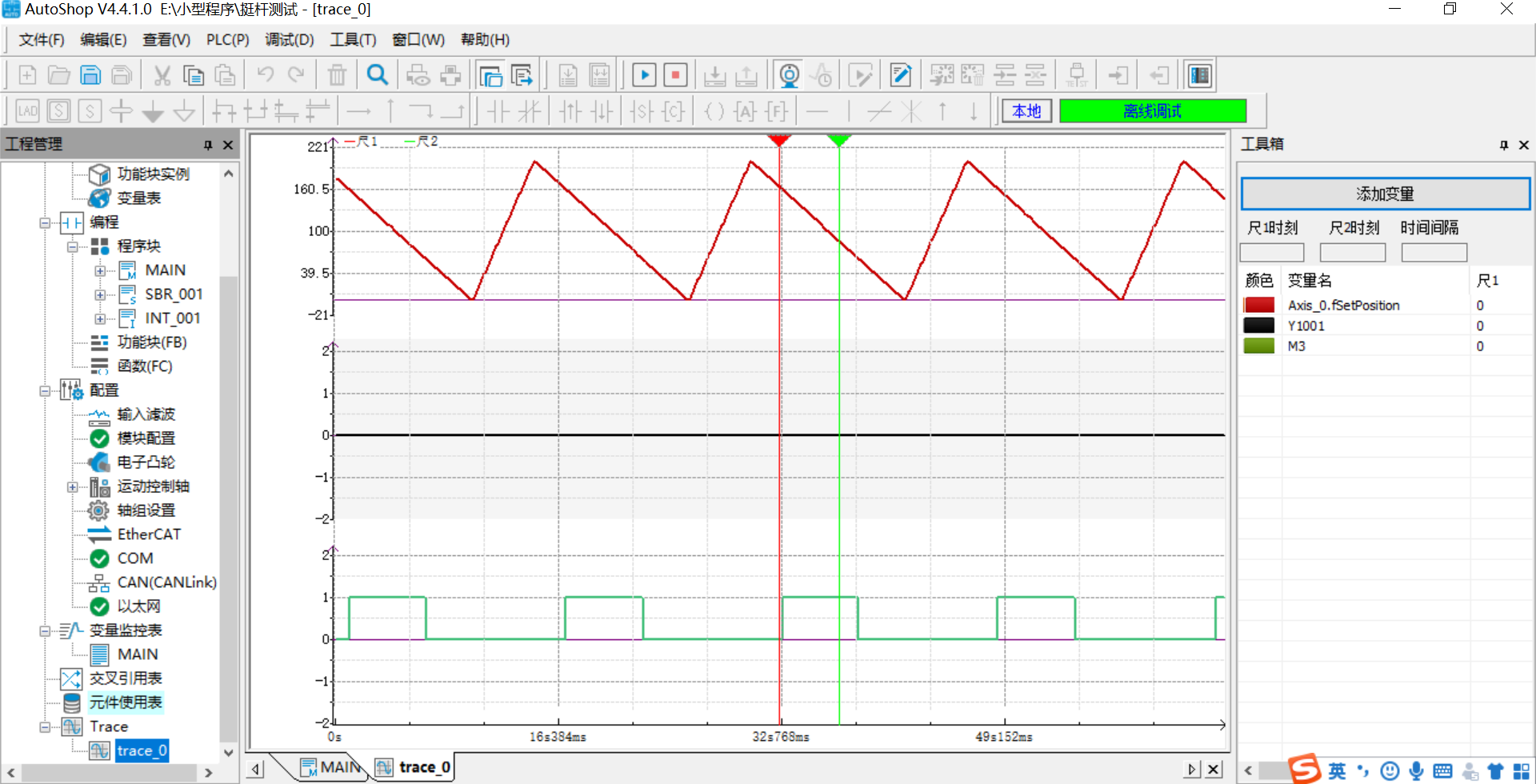Click the green swatch for M3

(1259, 346)
